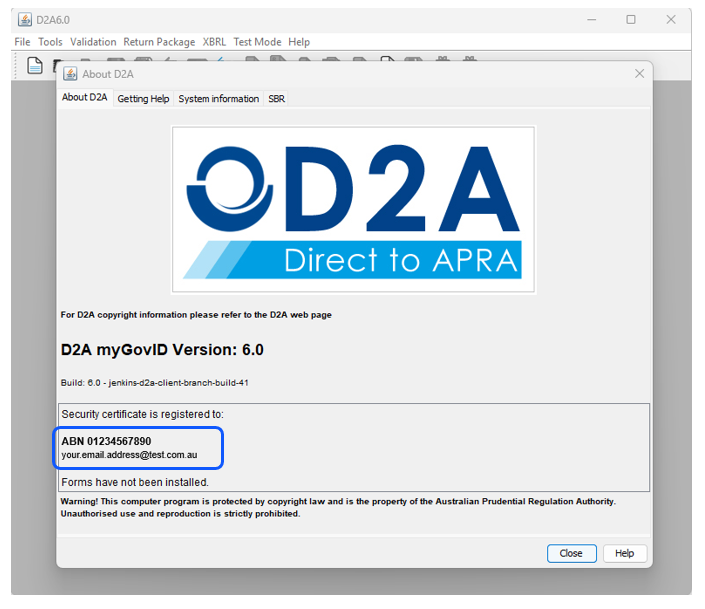Switch to the System information tab
The height and width of the screenshot is (609, 705).
click(x=219, y=99)
